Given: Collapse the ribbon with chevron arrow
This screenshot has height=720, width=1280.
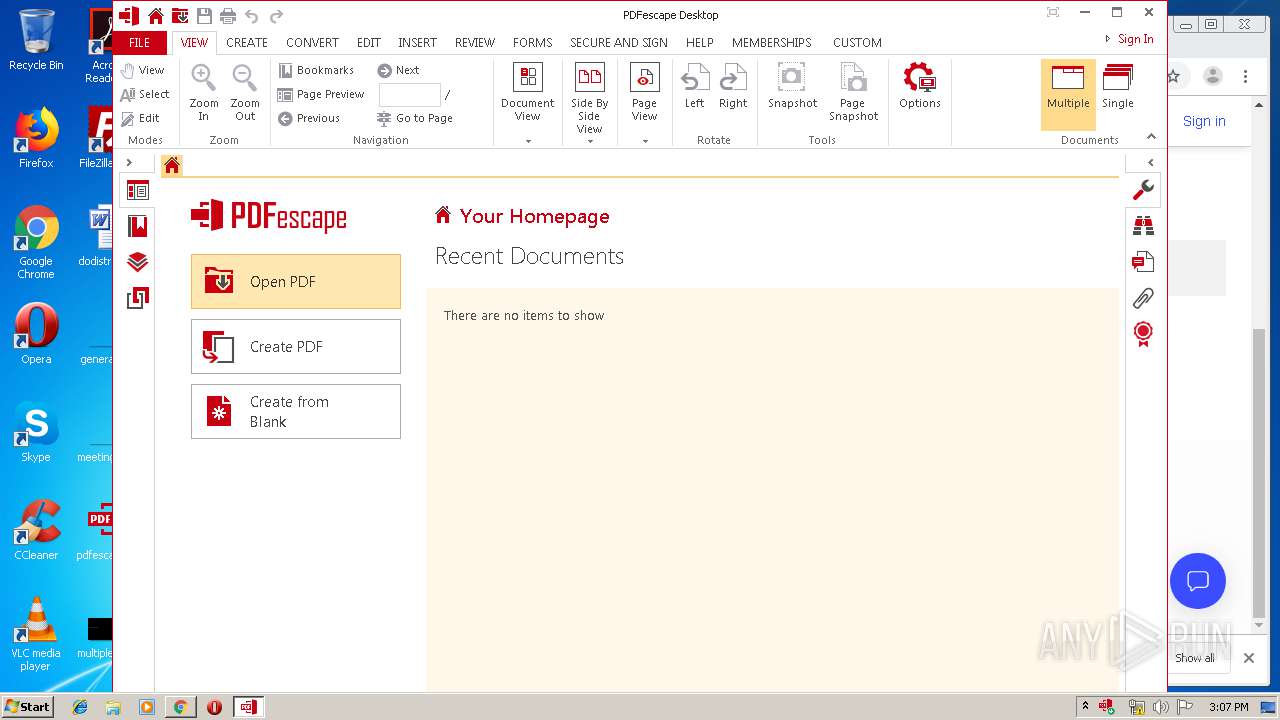Looking at the screenshot, I should 1151,137.
